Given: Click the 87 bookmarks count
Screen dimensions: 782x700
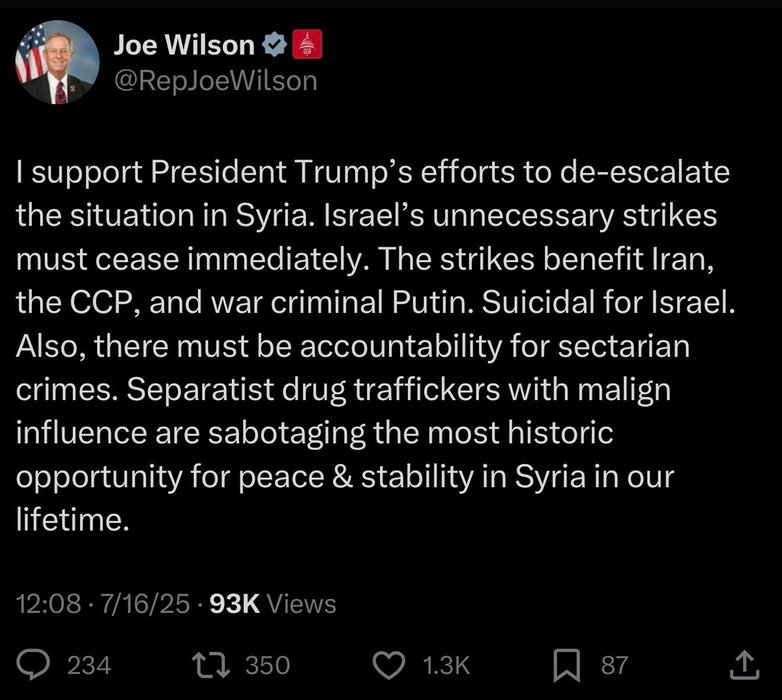Looking at the screenshot, I should point(614,665).
